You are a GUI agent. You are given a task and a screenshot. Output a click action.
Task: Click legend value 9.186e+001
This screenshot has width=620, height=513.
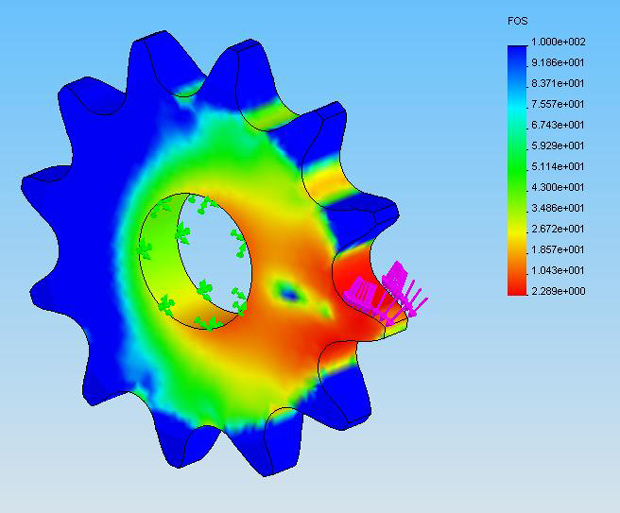click(x=558, y=62)
